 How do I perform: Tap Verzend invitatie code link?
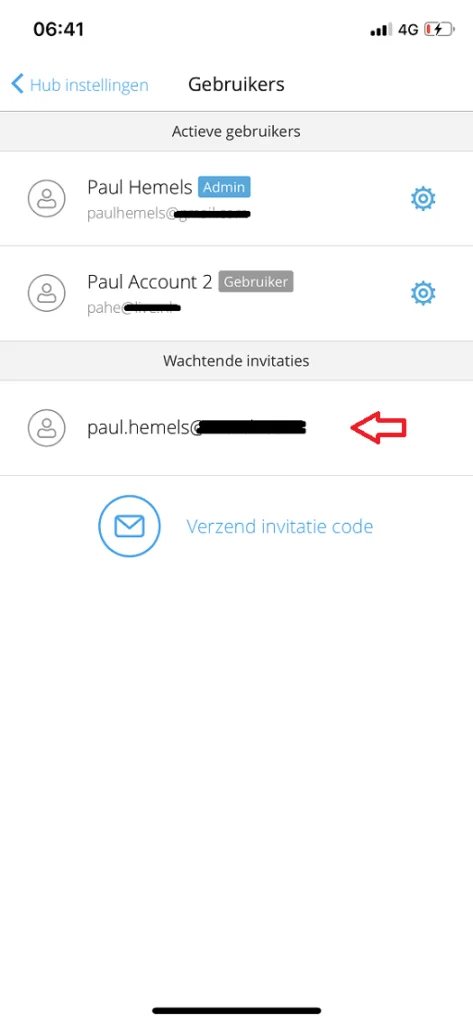coord(280,526)
